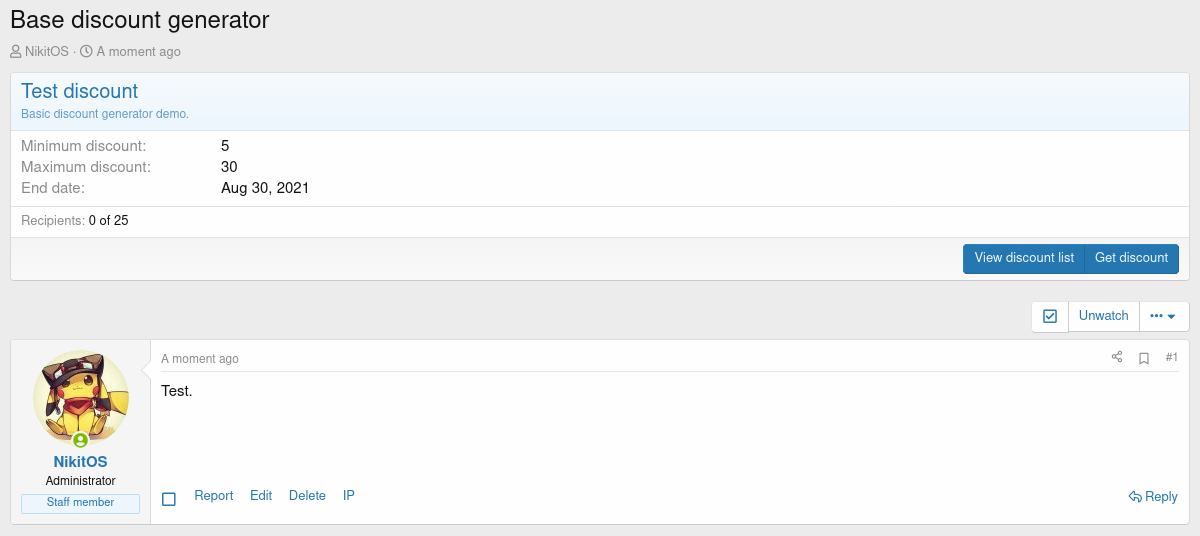1200x536 pixels.
Task: Click the share post icon
Action: pyautogui.click(x=1117, y=357)
